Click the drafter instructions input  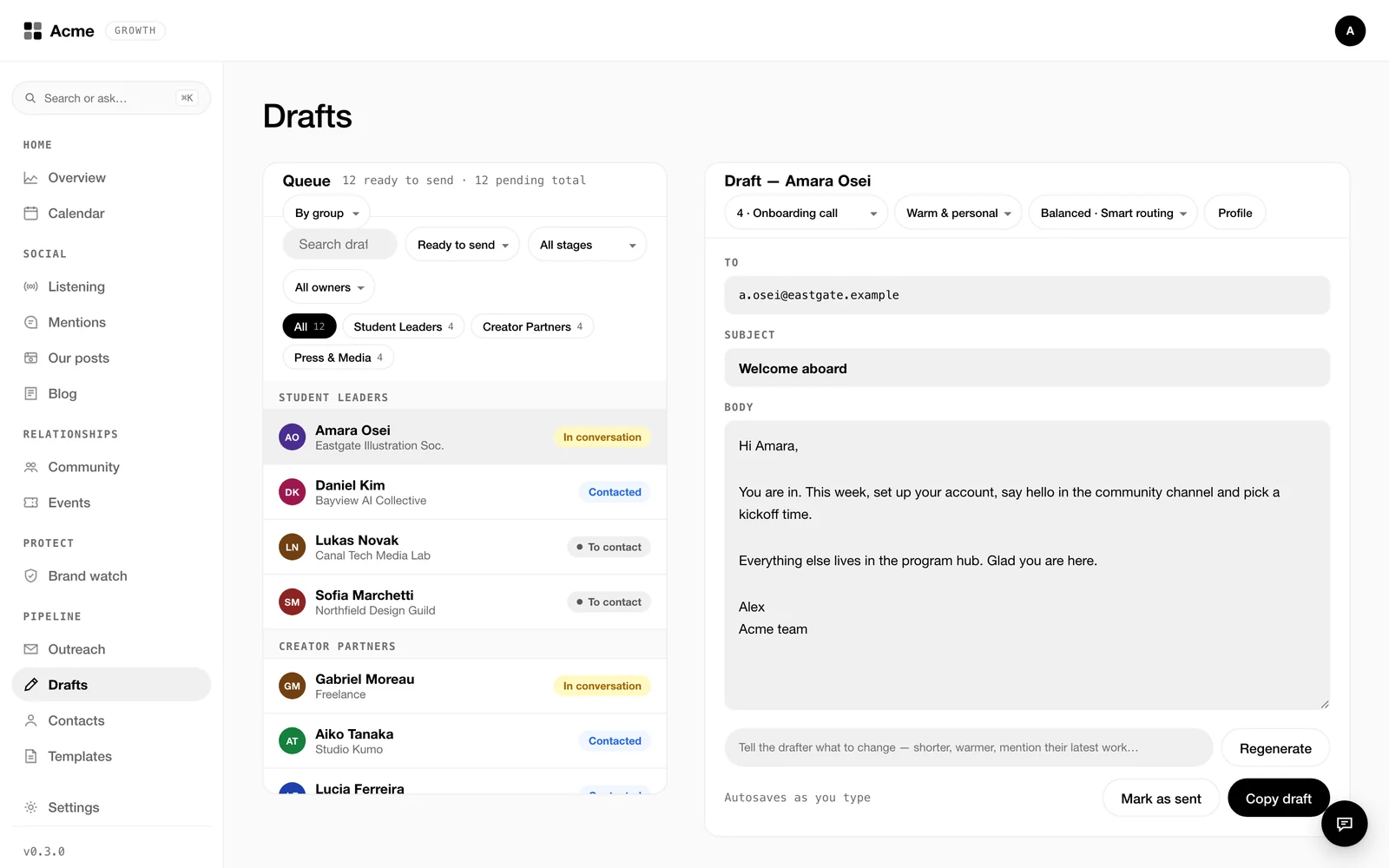(968, 747)
